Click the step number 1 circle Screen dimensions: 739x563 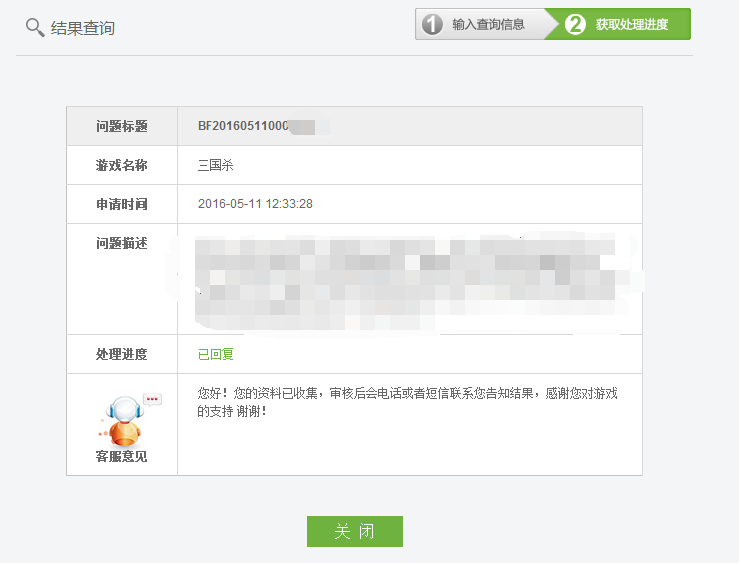point(432,24)
